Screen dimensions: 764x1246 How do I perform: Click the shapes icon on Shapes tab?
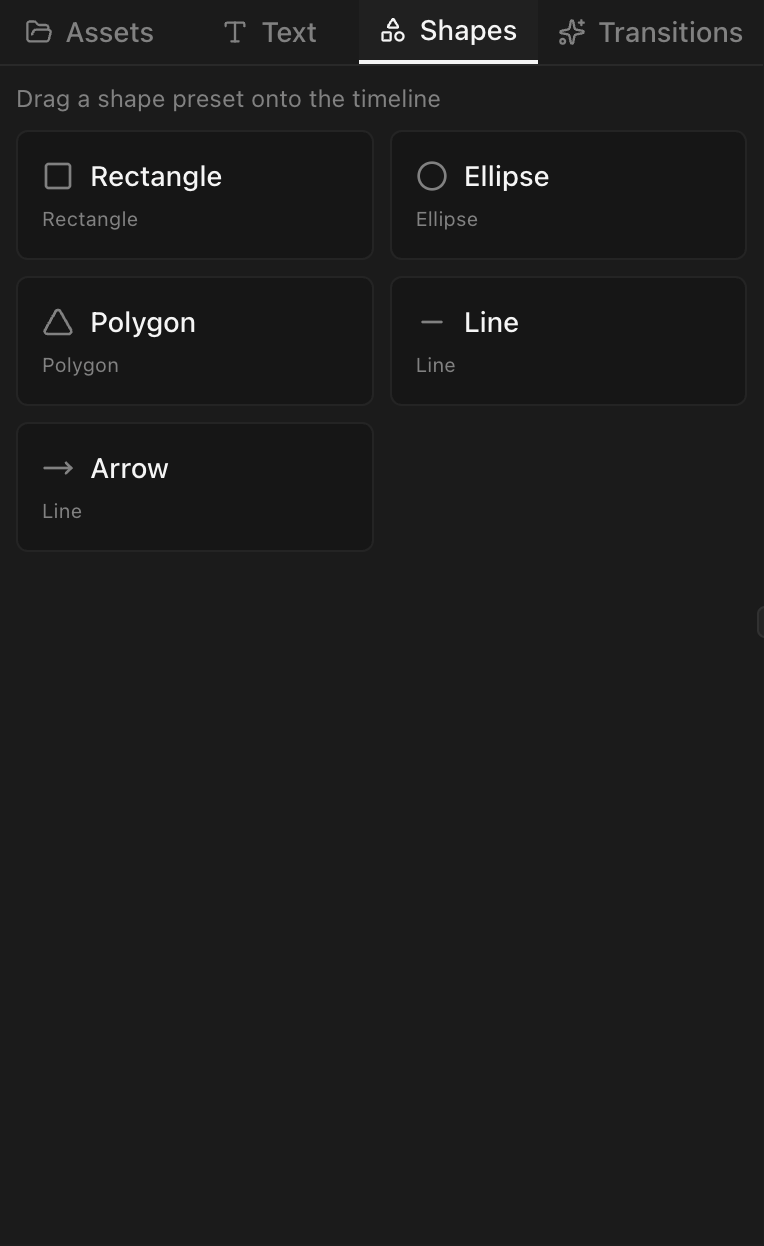tap(393, 31)
